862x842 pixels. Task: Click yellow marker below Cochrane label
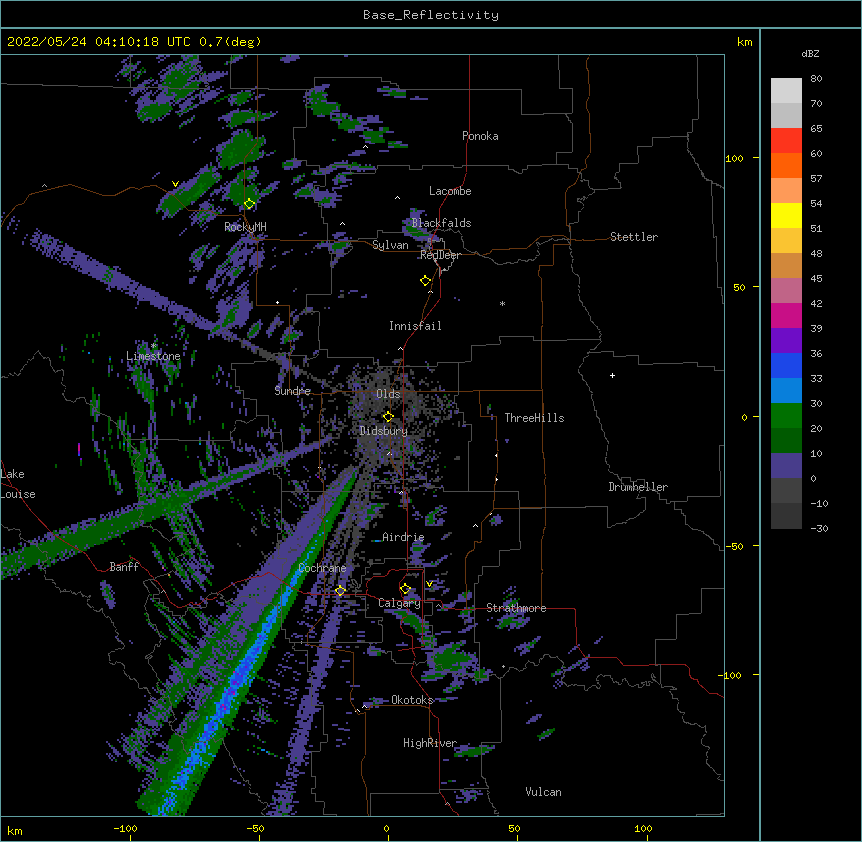tap(340, 591)
